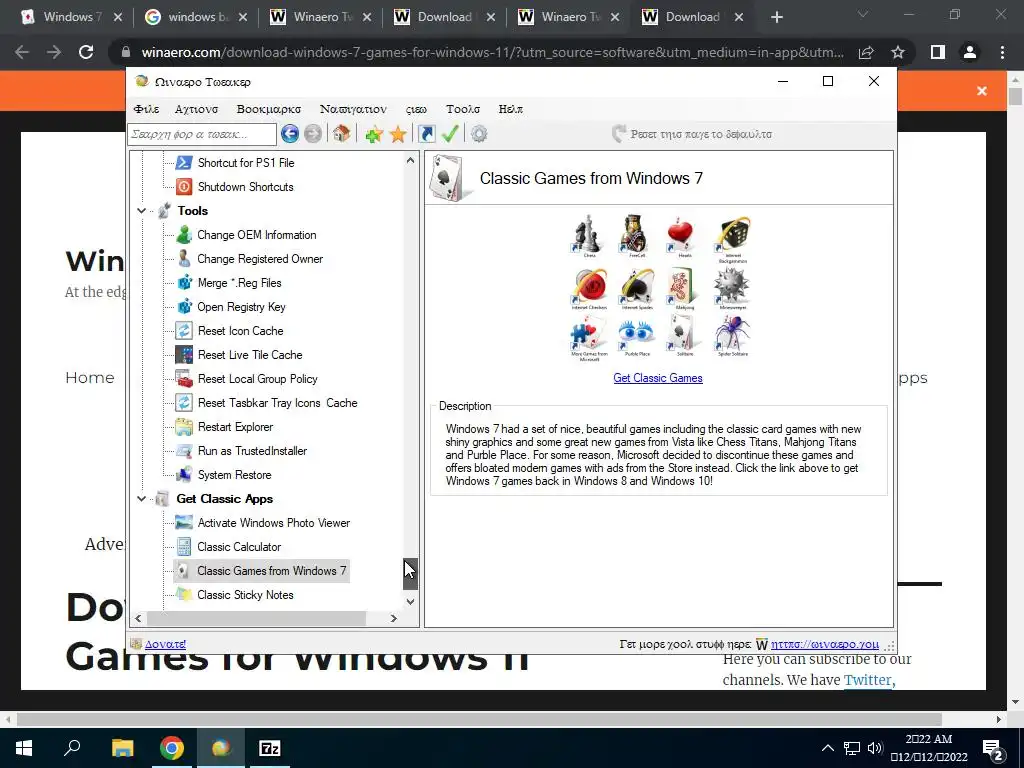
Task: Open the File menu in Winaero Tweaker
Action: click(146, 109)
